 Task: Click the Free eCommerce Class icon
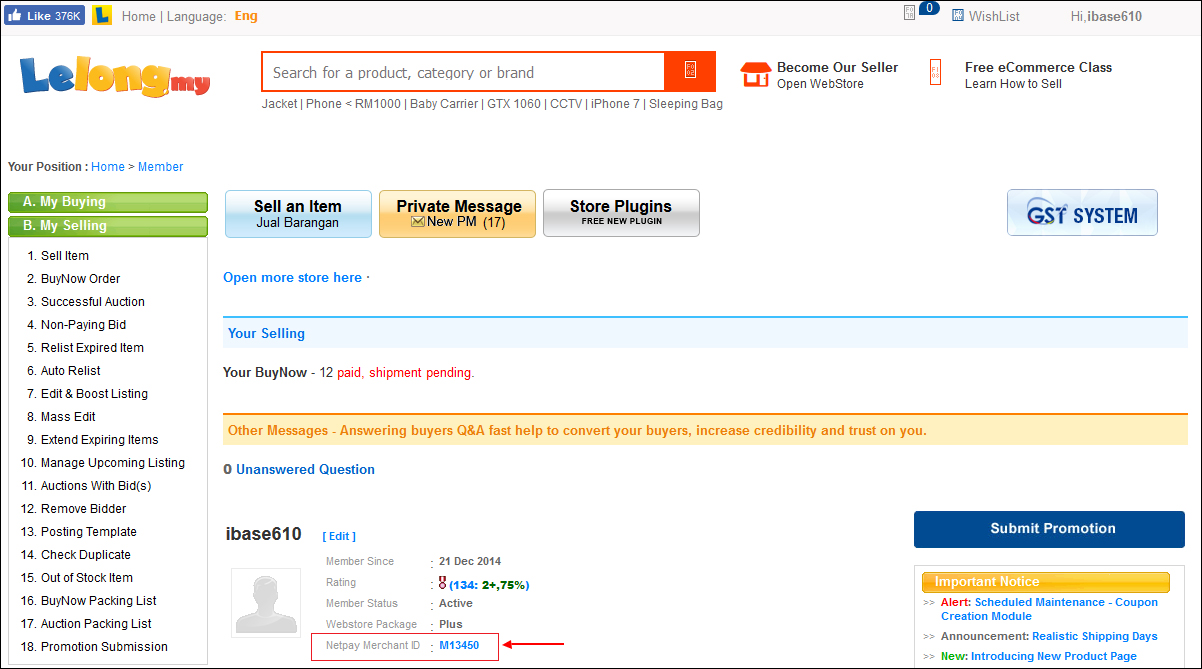click(x=935, y=72)
